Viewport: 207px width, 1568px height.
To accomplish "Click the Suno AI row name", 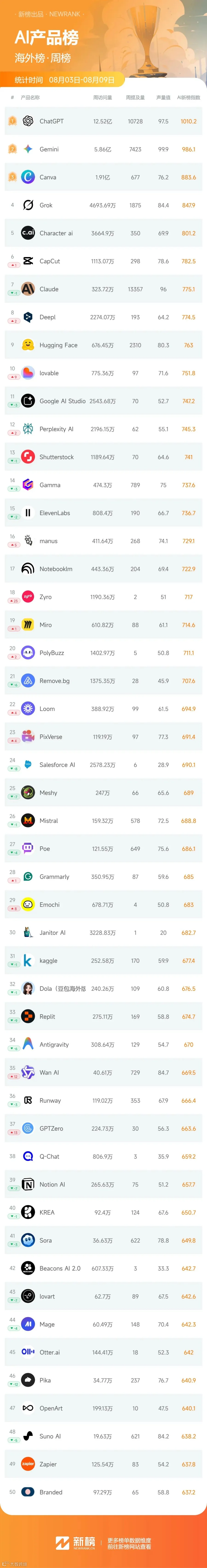I will [50, 1437].
